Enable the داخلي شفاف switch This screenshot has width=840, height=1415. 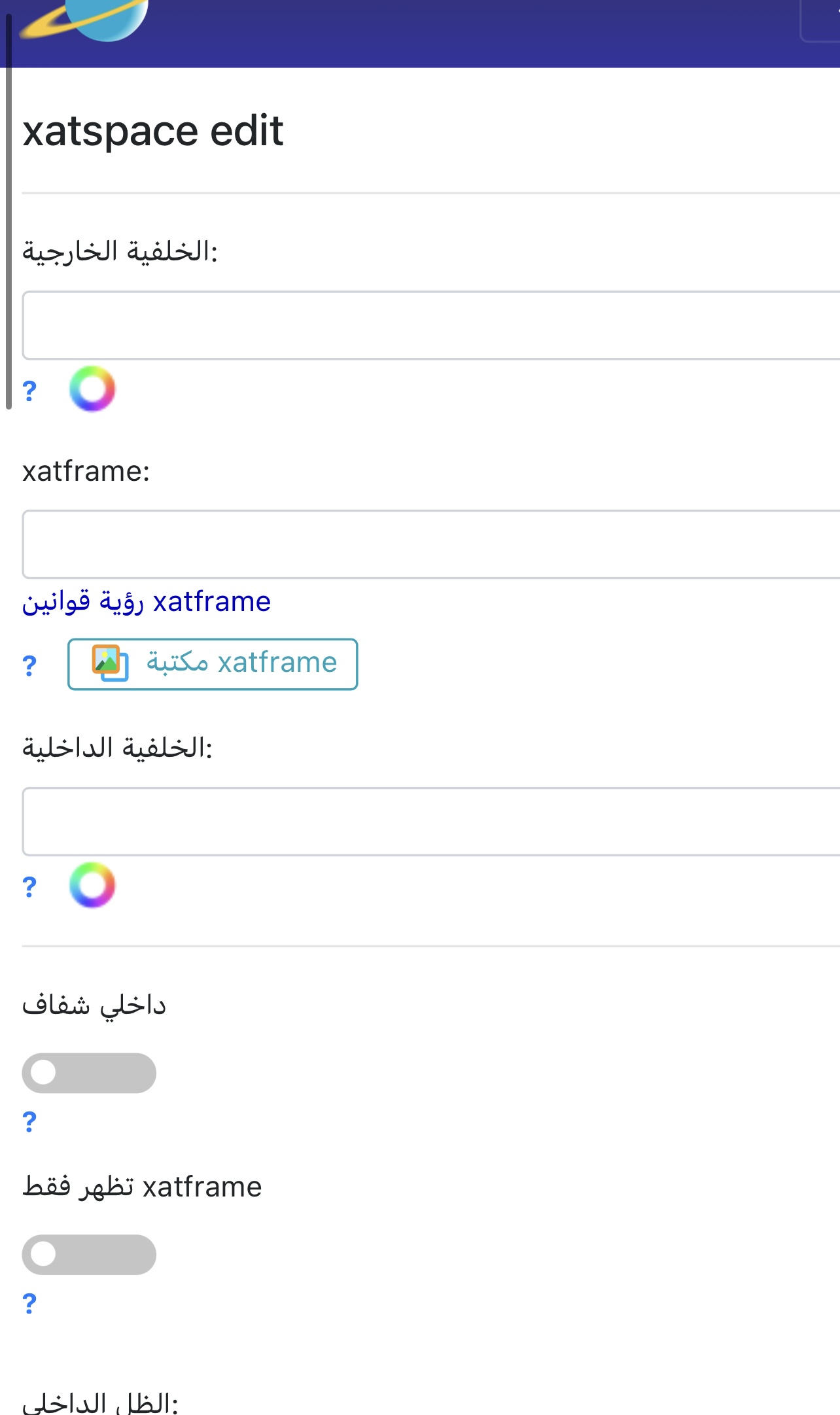coord(89,1073)
